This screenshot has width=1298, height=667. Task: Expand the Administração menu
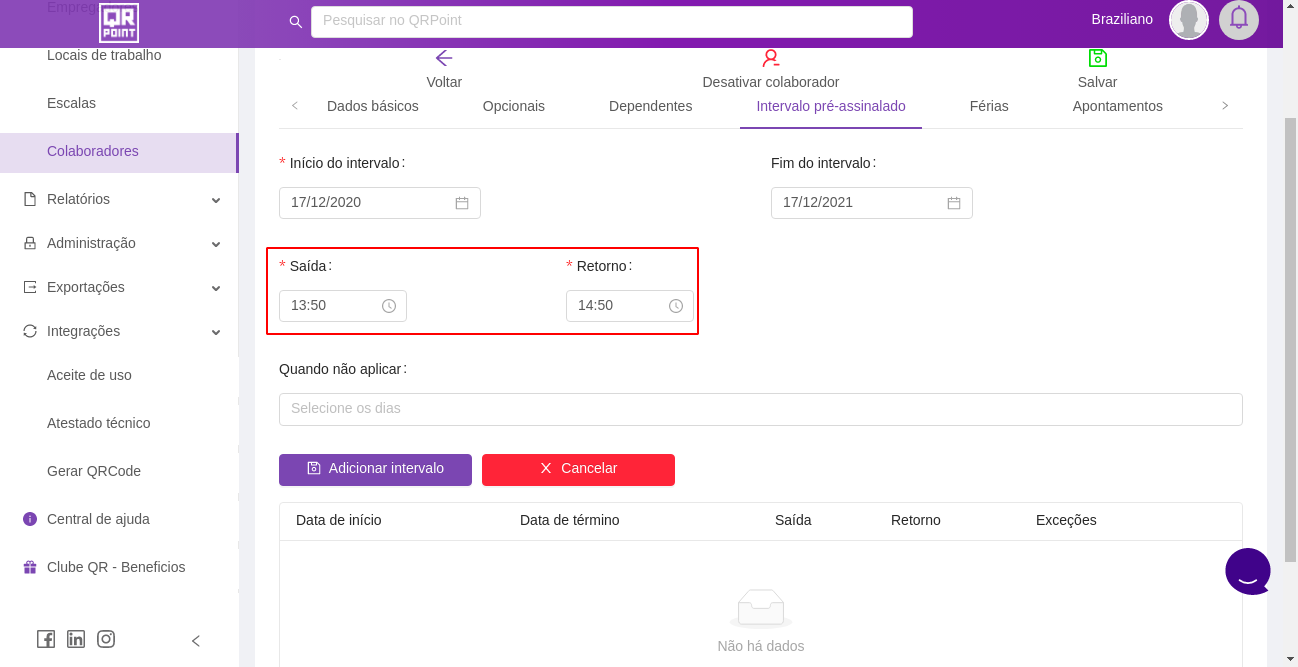coord(120,243)
